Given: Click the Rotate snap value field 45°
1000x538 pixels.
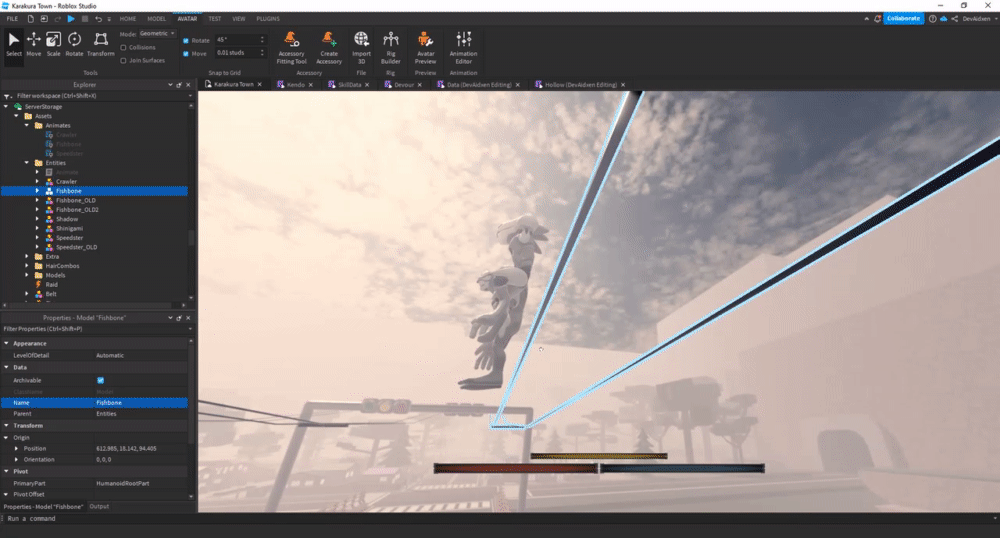Looking at the screenshot, I should (240, 40).
